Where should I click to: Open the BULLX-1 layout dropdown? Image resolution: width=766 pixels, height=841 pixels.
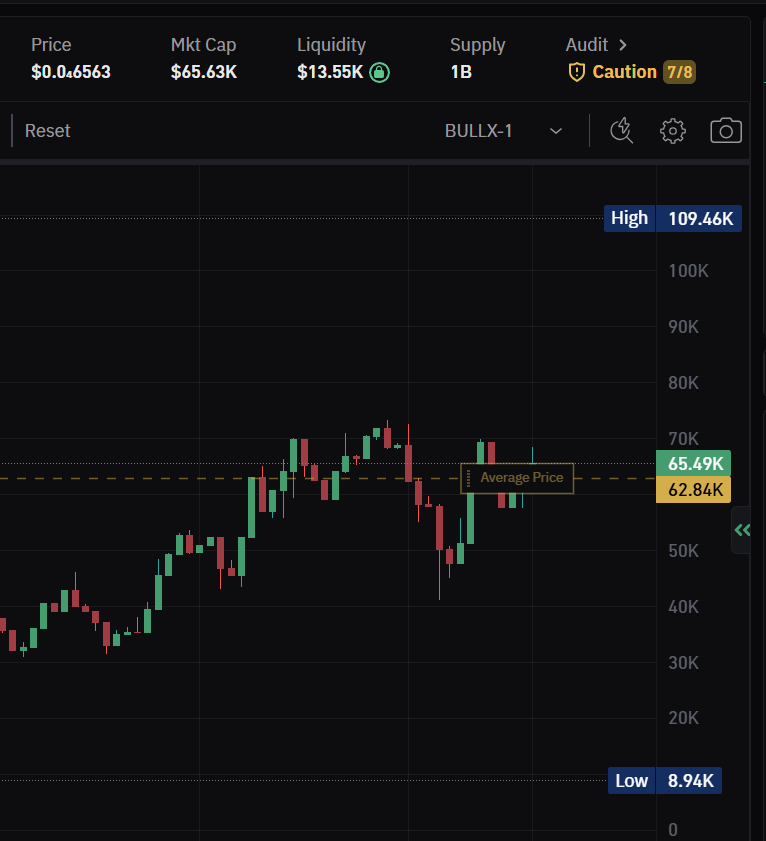coord(503,131)
